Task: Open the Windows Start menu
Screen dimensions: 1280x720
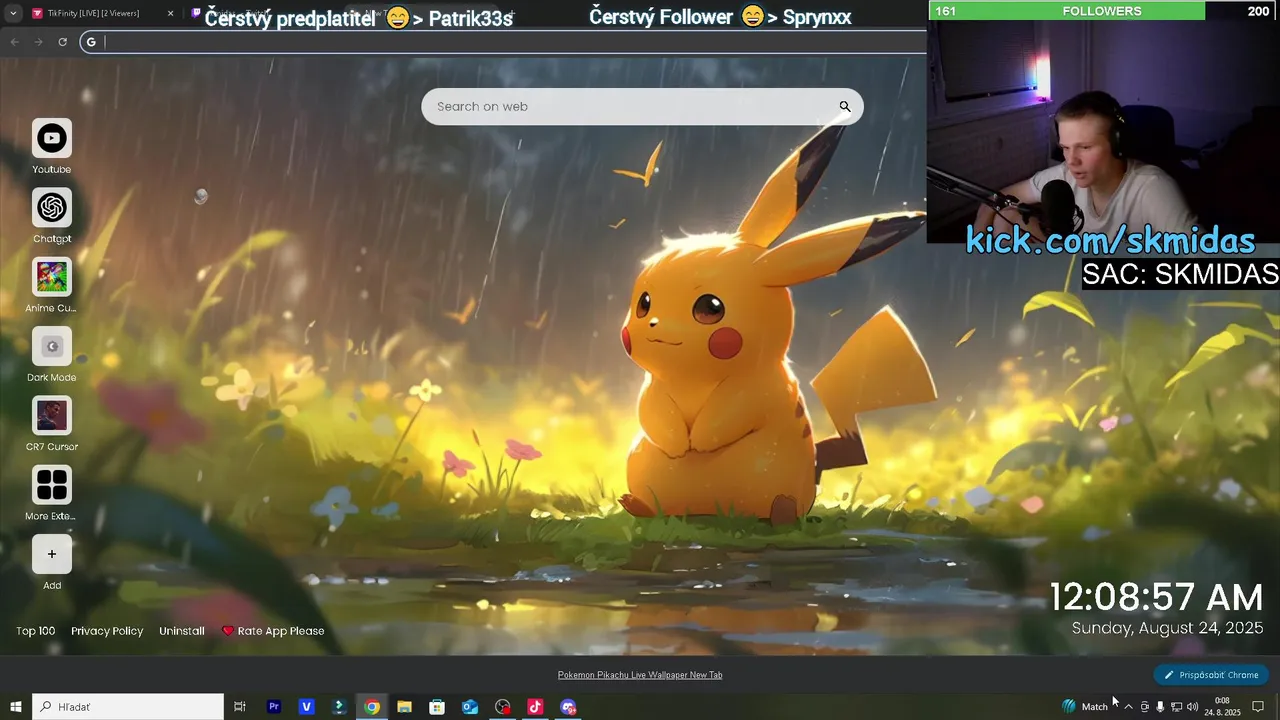Action: point(15,707)
